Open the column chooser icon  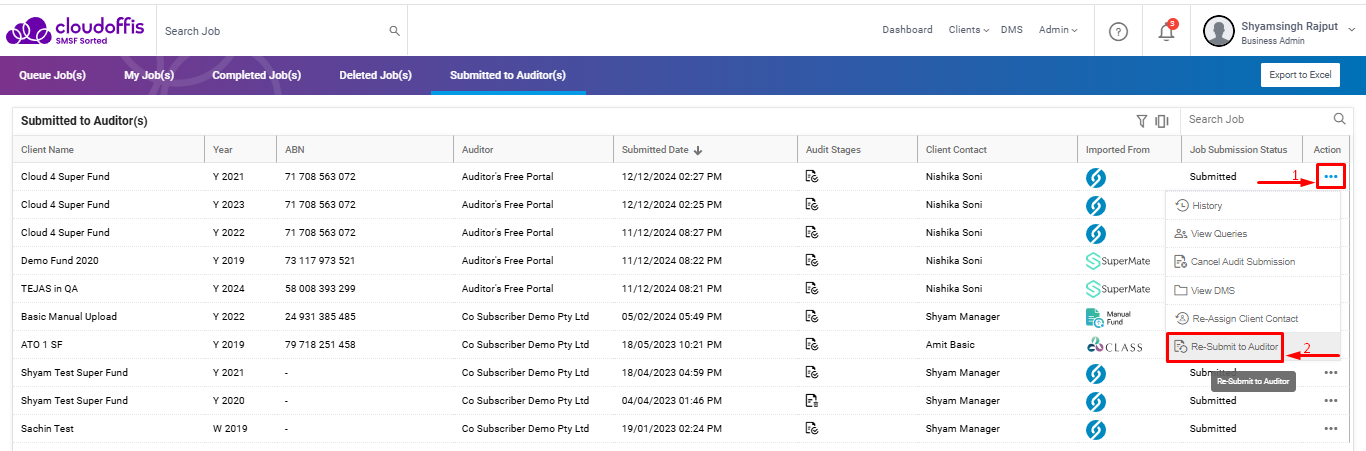click(1162, 121)
